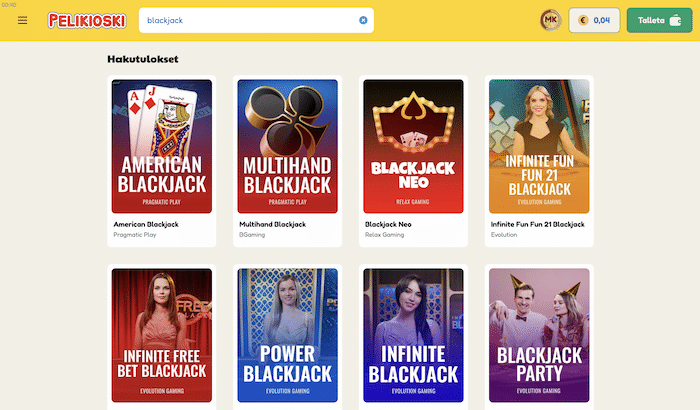Click the euro coin balance icon
The height and width of the screenshot is (410, 700).
click(x=583, y=20)
